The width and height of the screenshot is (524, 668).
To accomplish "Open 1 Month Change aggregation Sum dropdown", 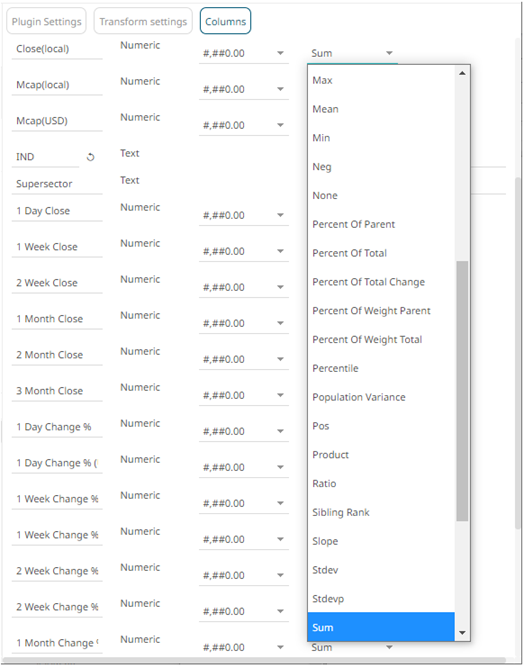I will coord(352,648).
